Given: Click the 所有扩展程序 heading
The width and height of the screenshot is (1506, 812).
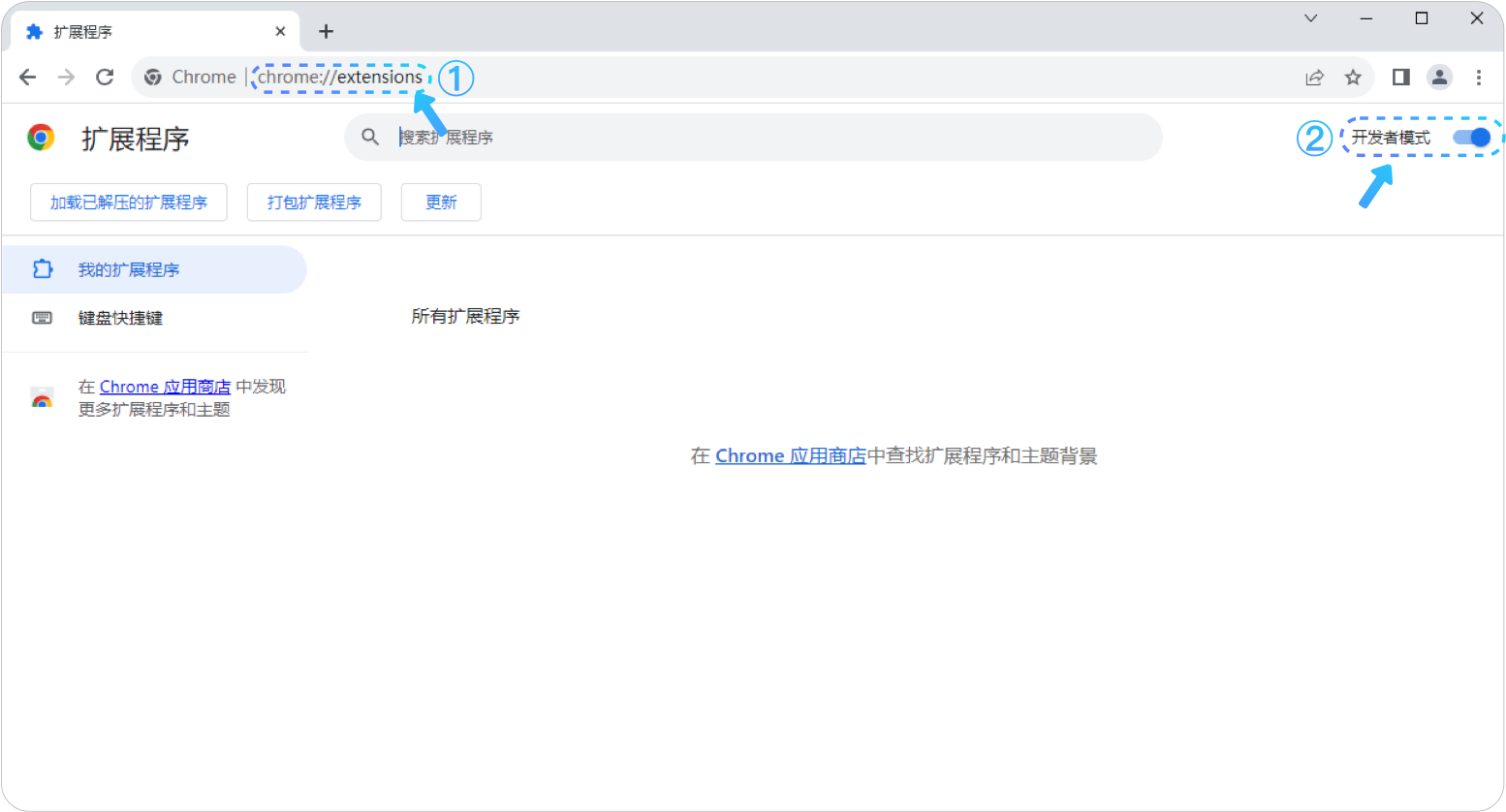Looking at the screenshot, I should point(465,317).
